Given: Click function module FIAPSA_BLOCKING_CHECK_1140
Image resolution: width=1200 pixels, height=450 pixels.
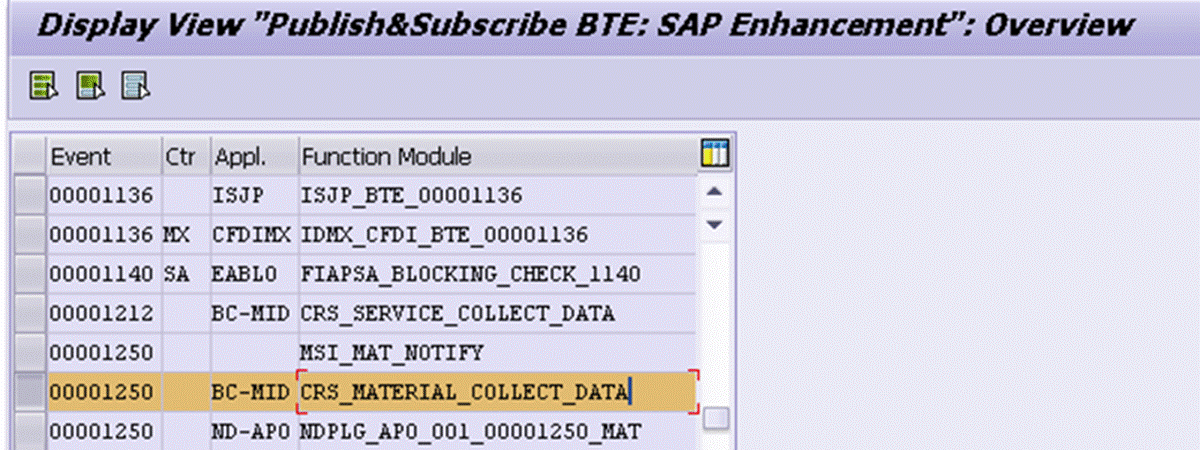Looking at the screenshot, I should click(470, 274).
